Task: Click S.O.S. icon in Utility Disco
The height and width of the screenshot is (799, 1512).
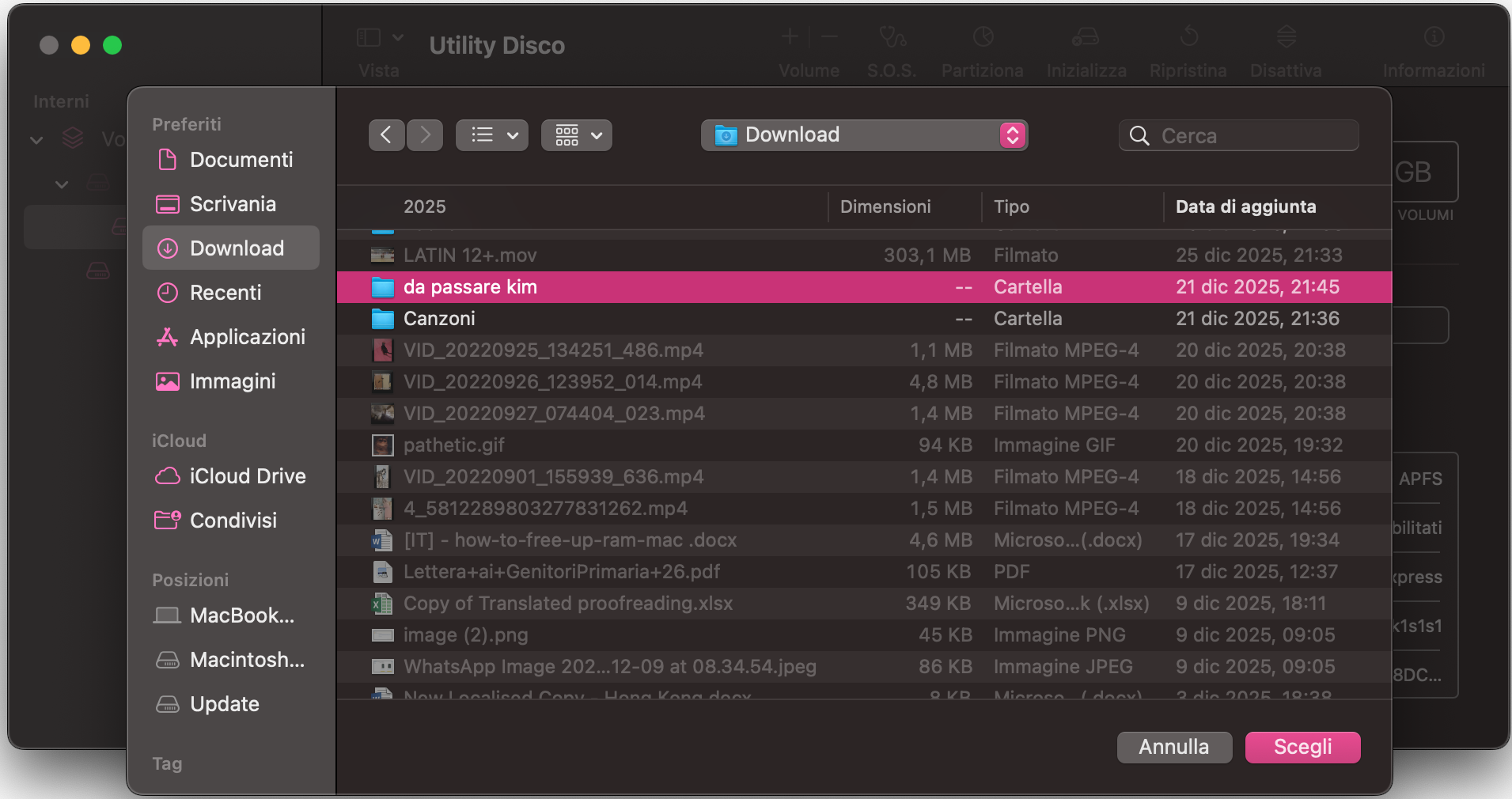Action: tap(892, 36)
